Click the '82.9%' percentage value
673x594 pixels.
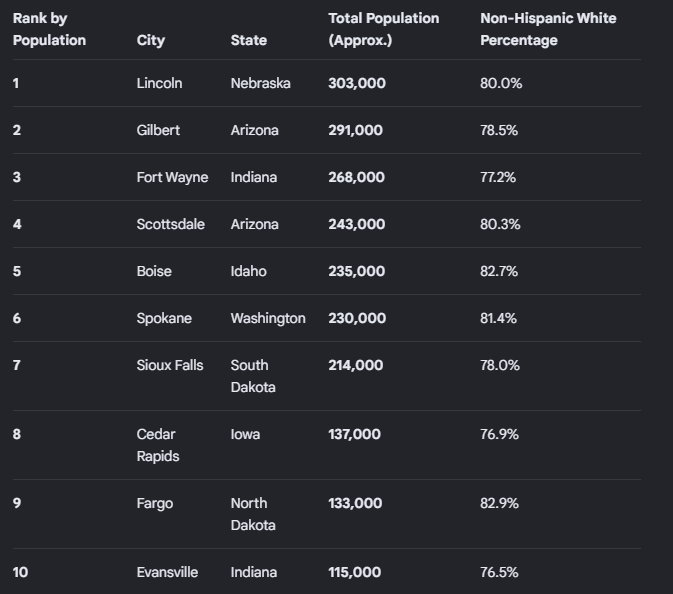(499, 503)
